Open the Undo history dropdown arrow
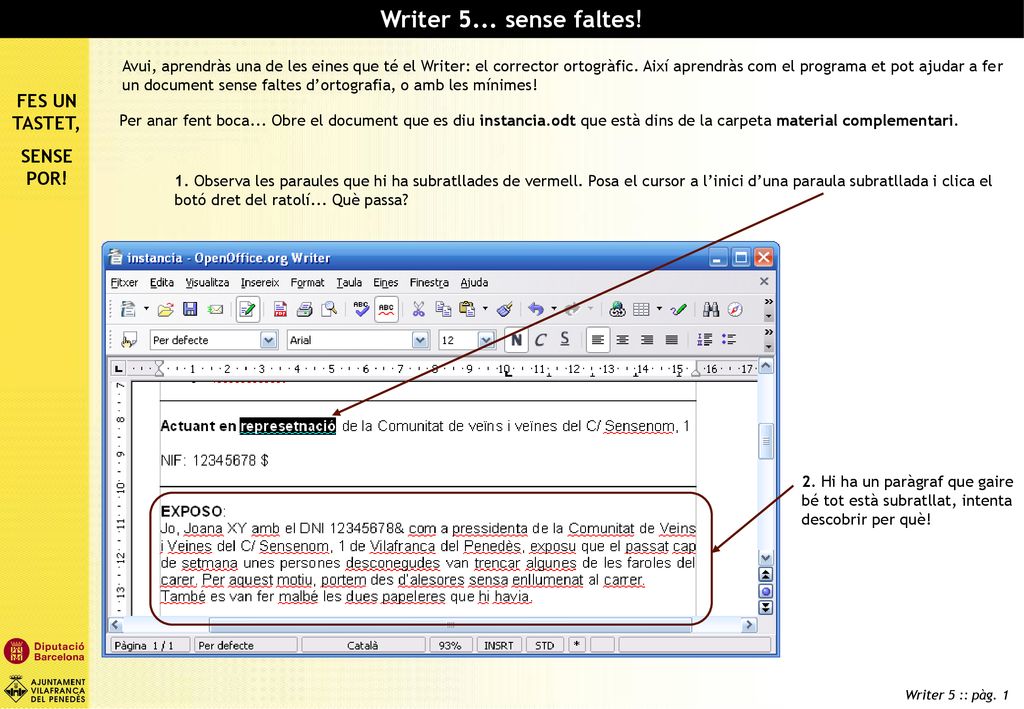This screenshot has height=709, width=1024. pos(554,309)
